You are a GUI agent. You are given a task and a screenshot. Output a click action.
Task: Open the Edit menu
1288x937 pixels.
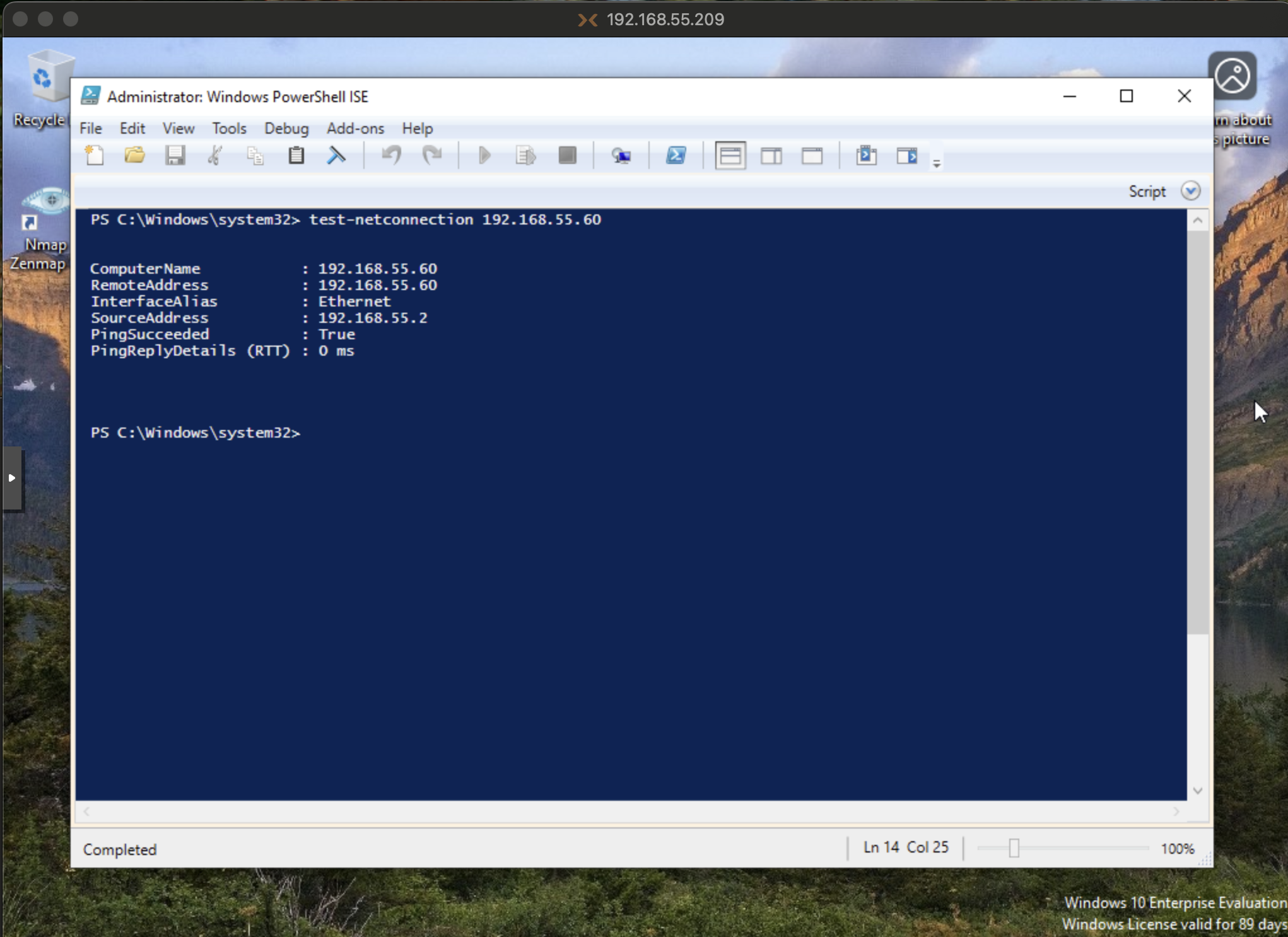[132, 128]
